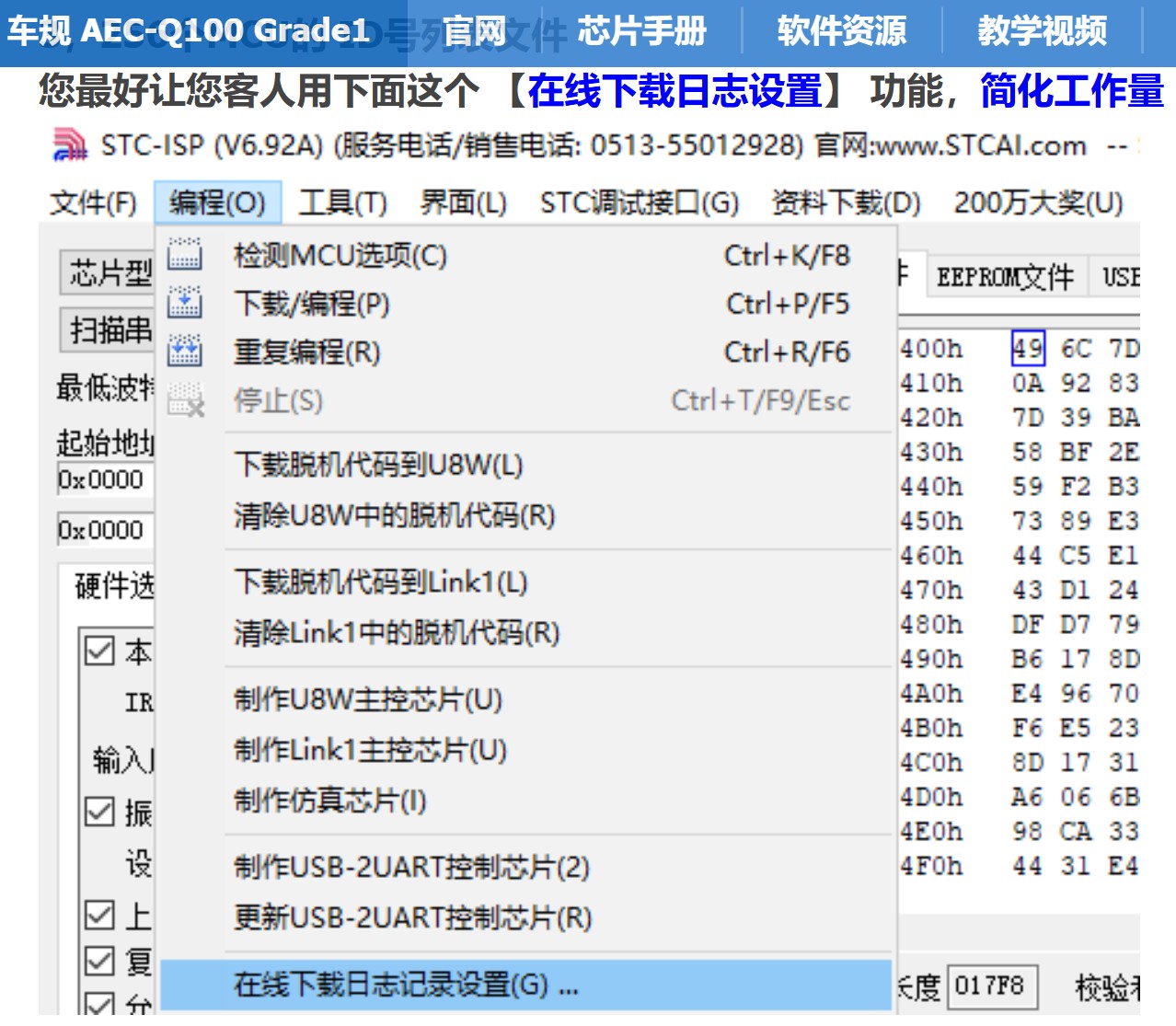Click hex byte F6 in row 4B0h

click(x=1028, y=728)
